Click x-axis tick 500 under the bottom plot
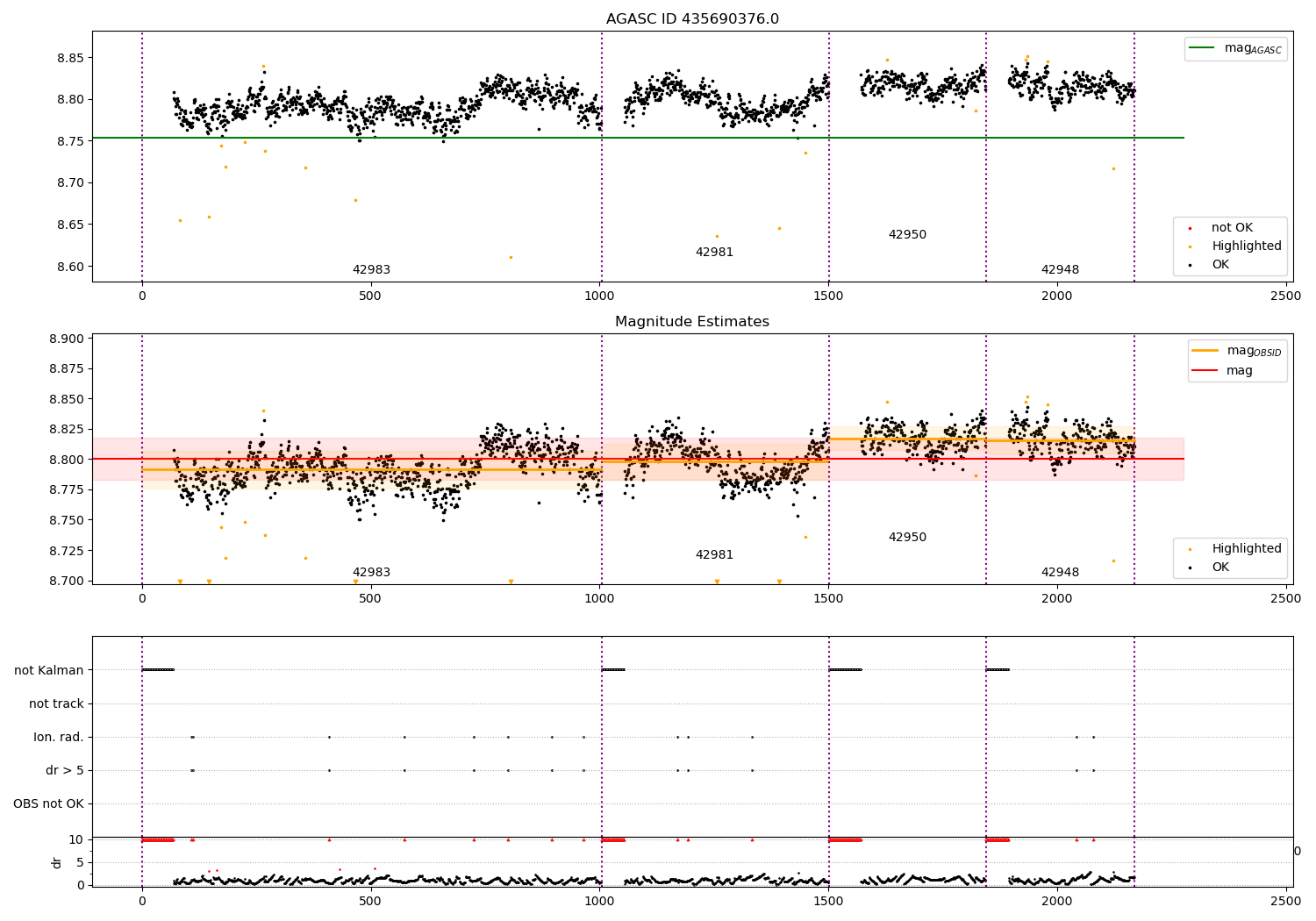The image size is (1316, 921). tap(370, 901)
